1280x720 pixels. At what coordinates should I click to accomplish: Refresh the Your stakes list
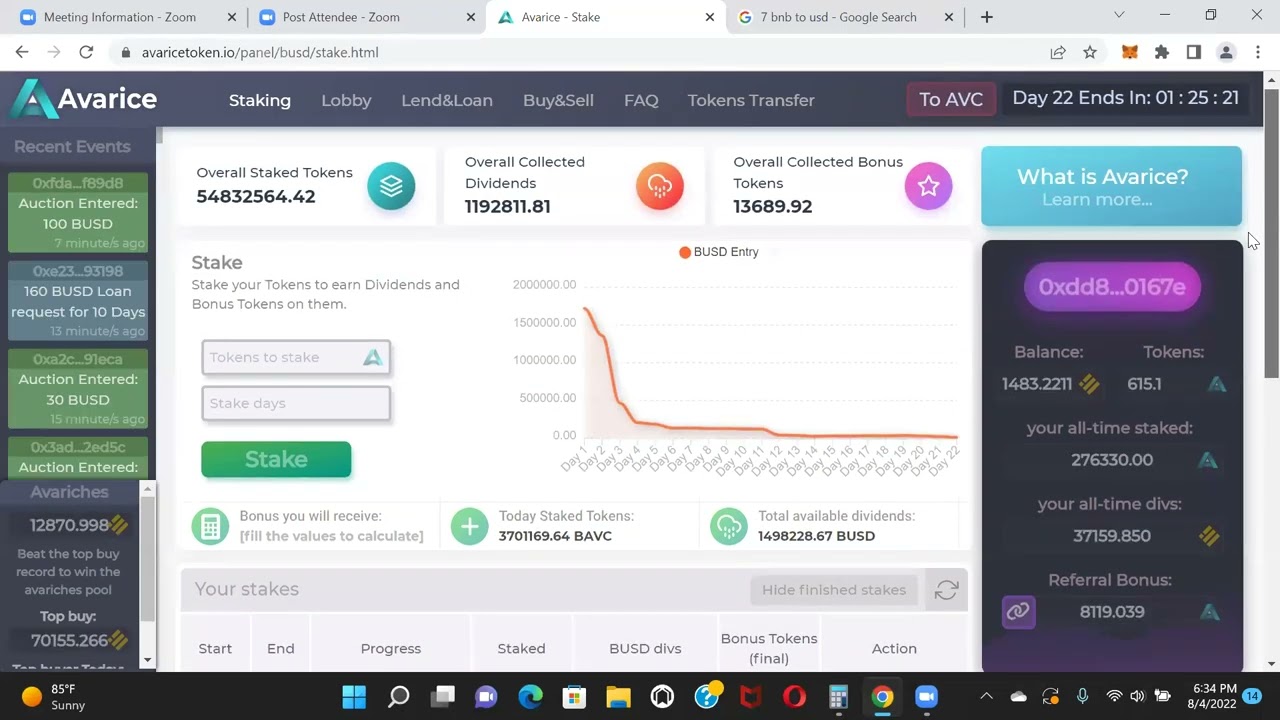(946, 590)
